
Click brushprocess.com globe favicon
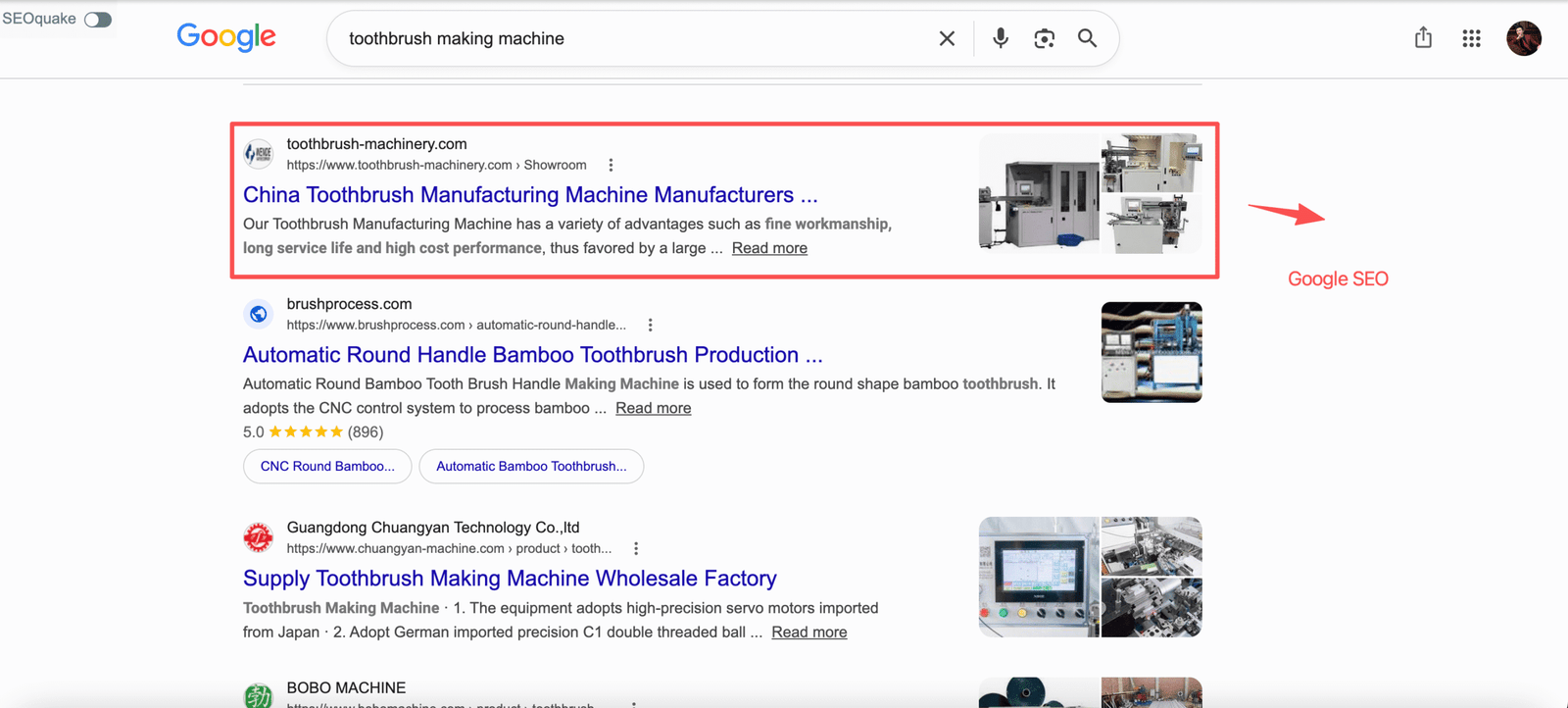(x=259, y=314)
